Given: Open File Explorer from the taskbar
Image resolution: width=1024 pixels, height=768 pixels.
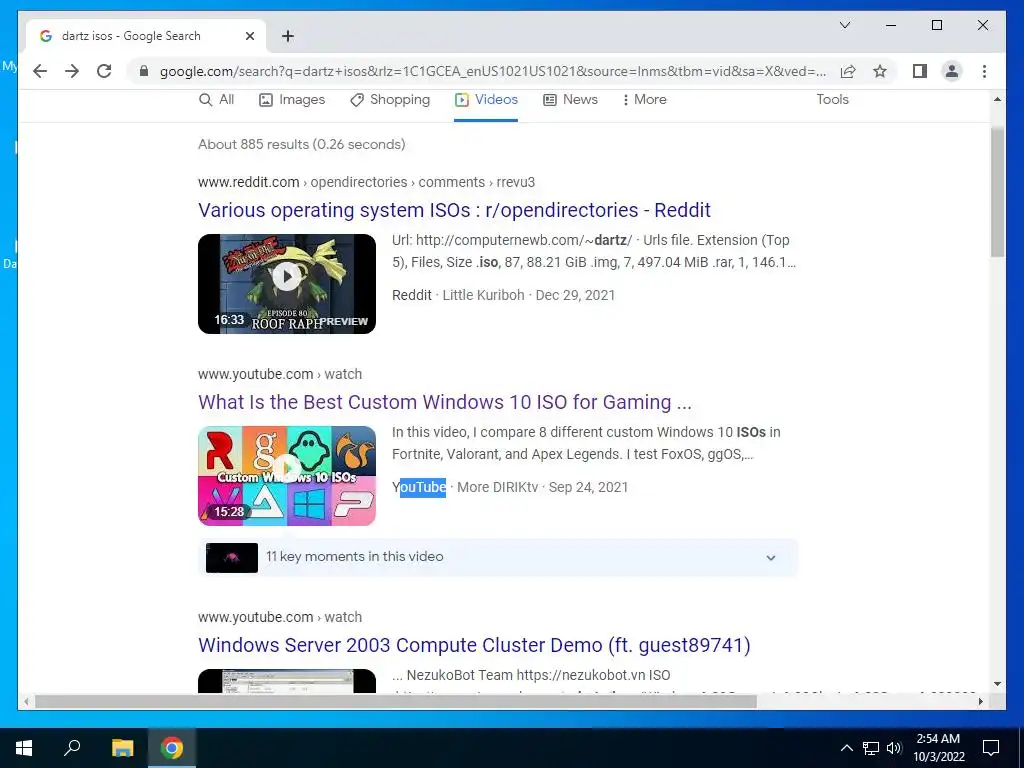Looking at the screenshot, I should coord(122,748).
